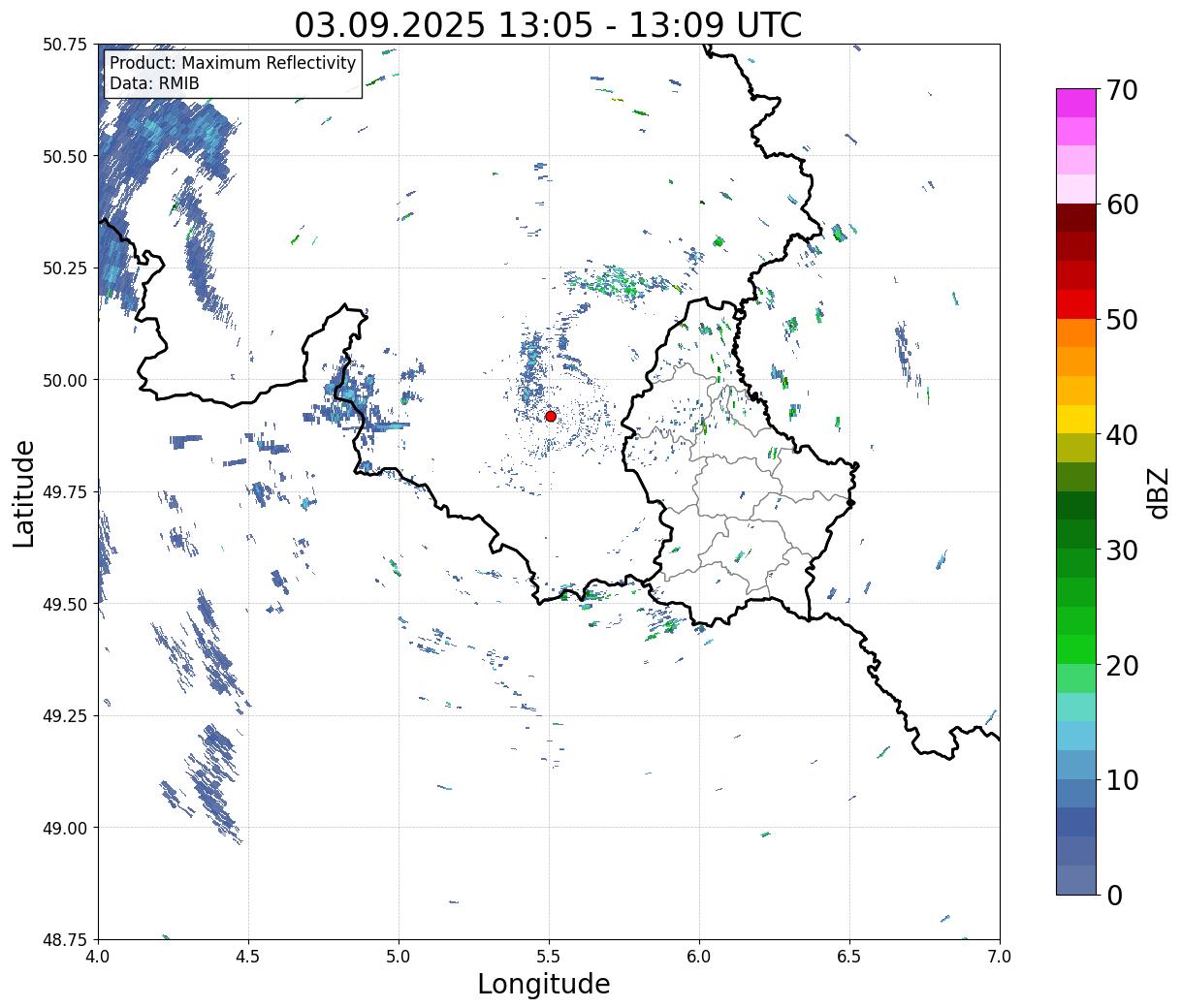This screenshot has height=1008, width=1182.
Task: Select the 'Product: Maximum Reflectivity' text line
Action: 233,63
